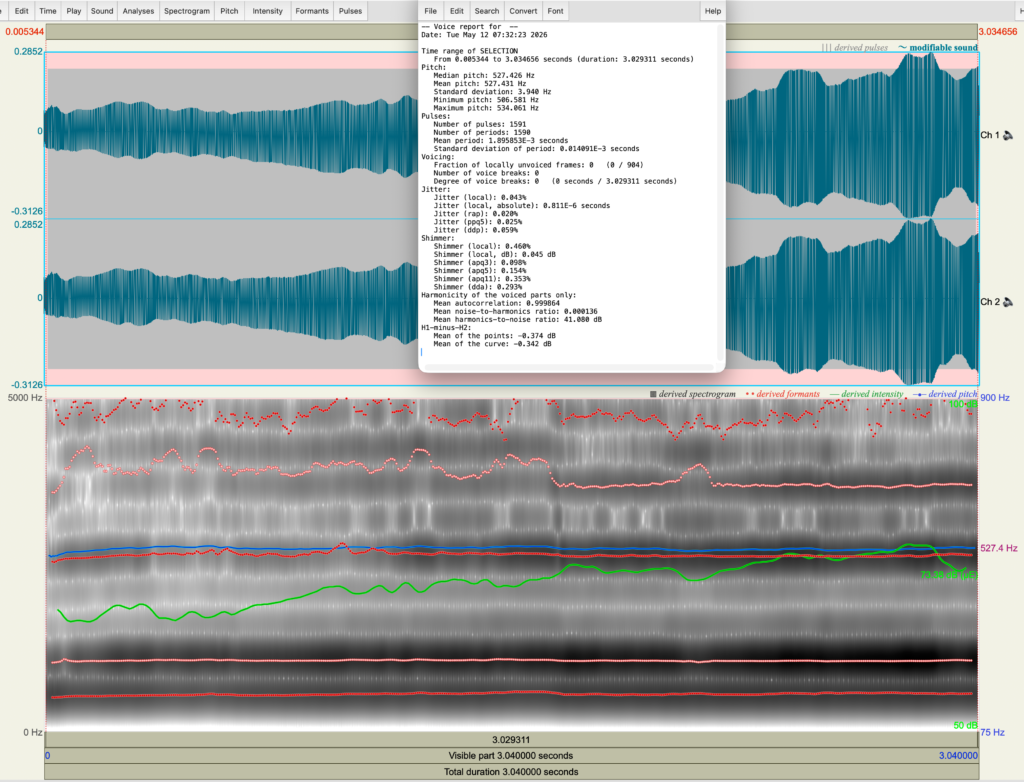Open the Formants menu

click(x=312, y=10)
